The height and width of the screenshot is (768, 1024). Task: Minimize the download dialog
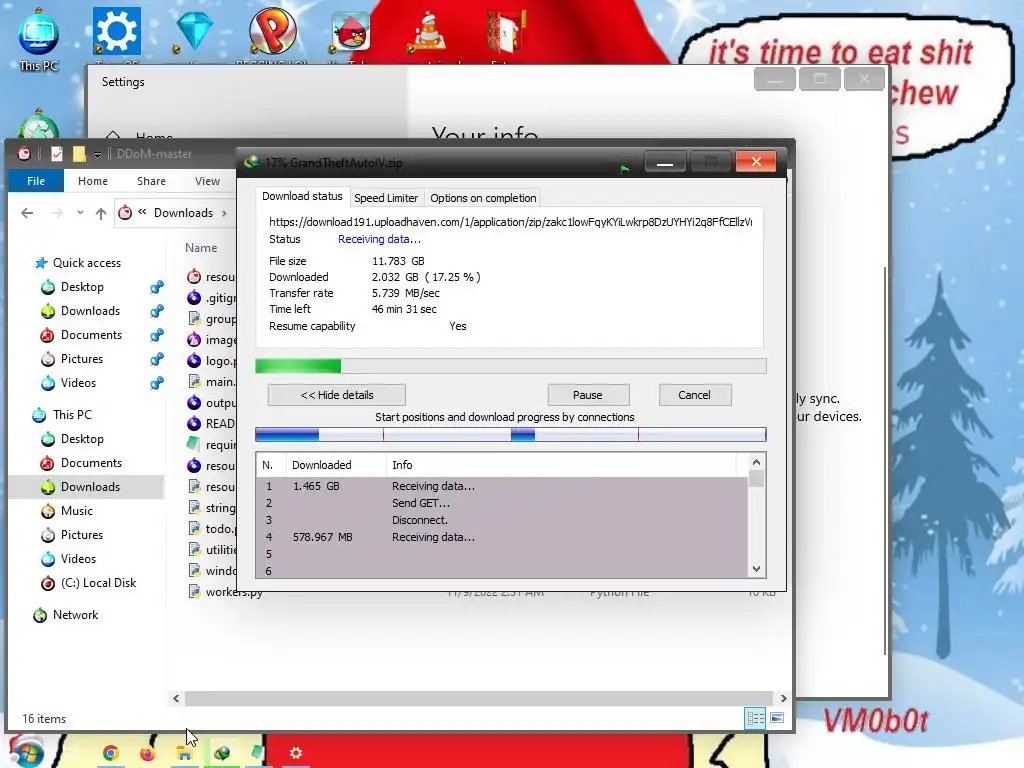[x=665, y=162]
